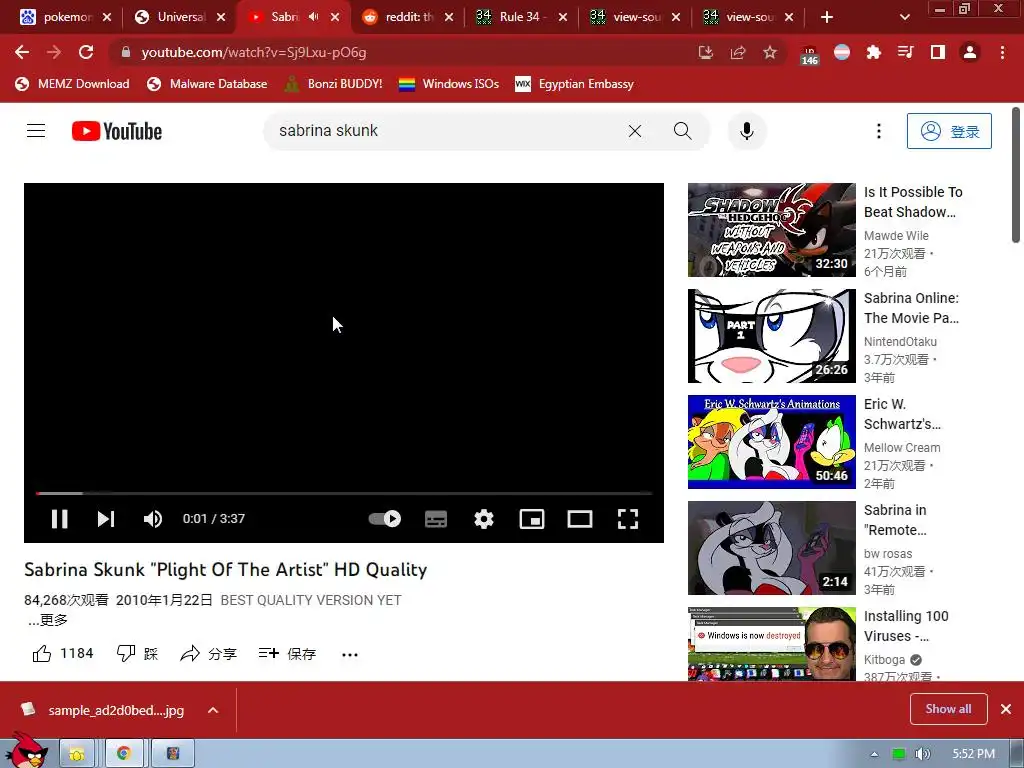Open tab search dropdown chevron
The image size is (1024, 768).
pos(904,17)
